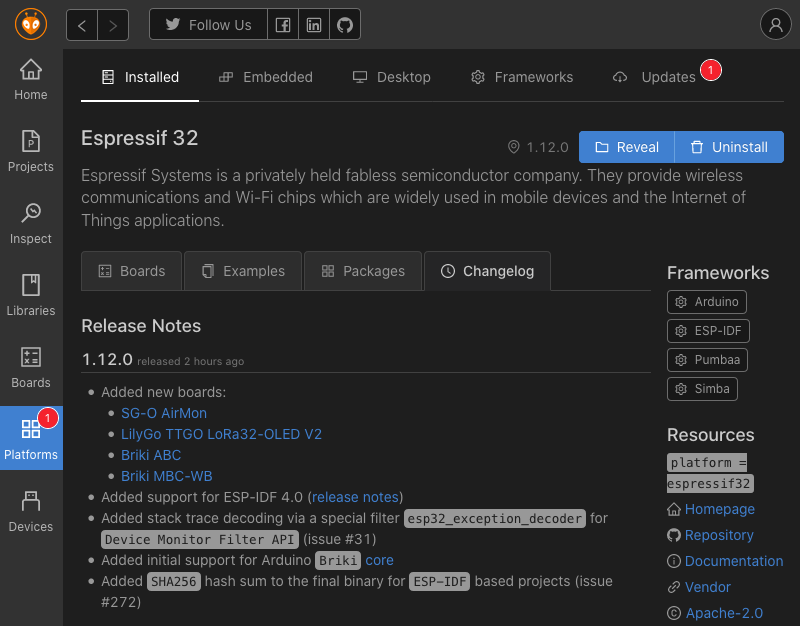
Task: Select the ESP-IDF framework button
Action: pyautogui.click(x=708, y=331)
